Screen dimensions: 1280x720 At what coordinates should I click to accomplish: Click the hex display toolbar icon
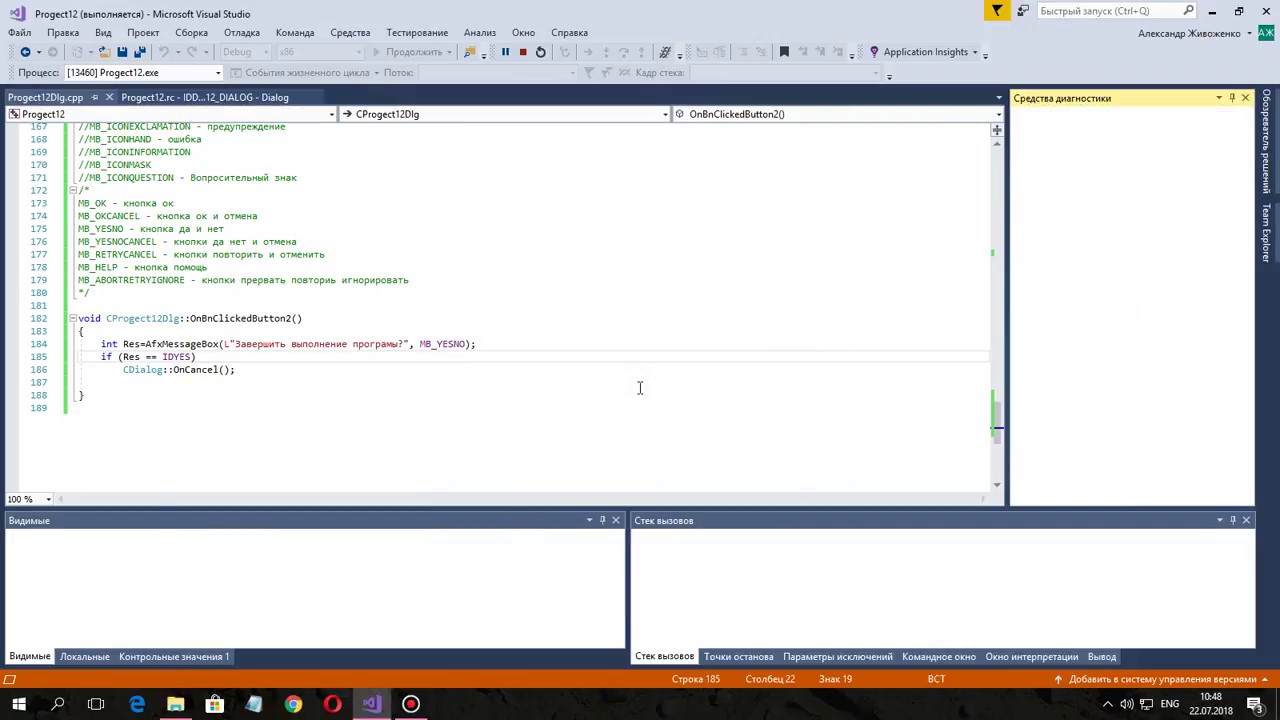(665, 52)
